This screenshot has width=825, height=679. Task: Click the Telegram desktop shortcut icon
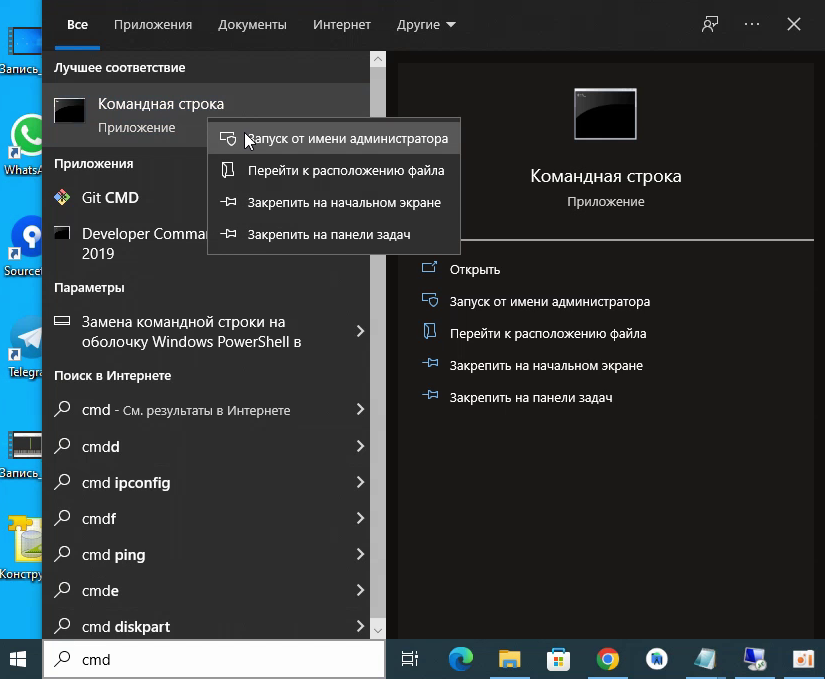tap(27, 337)
